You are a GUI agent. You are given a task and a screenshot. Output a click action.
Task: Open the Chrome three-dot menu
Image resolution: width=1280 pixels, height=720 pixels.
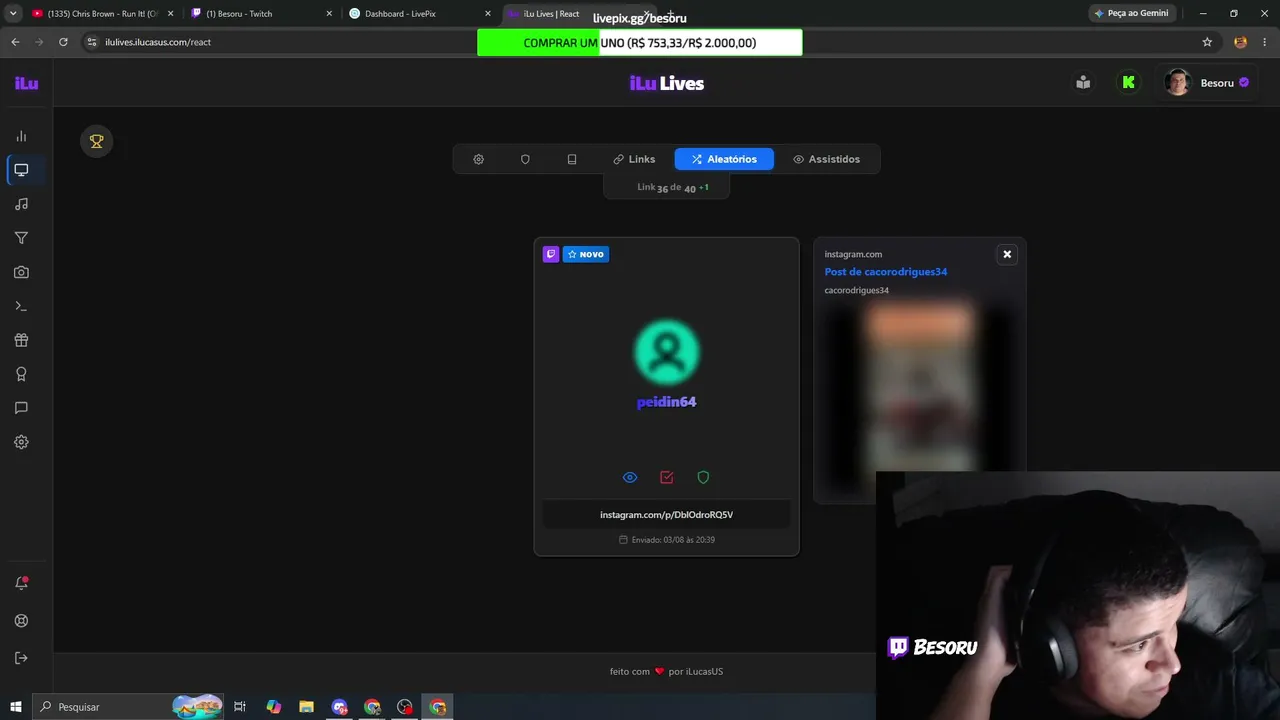(x=1265, y=42)
